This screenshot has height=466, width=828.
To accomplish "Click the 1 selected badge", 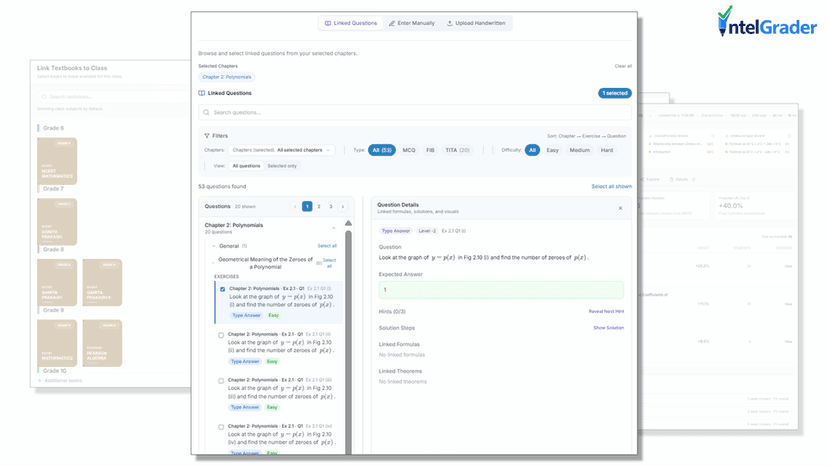I will tap(615, 93).
